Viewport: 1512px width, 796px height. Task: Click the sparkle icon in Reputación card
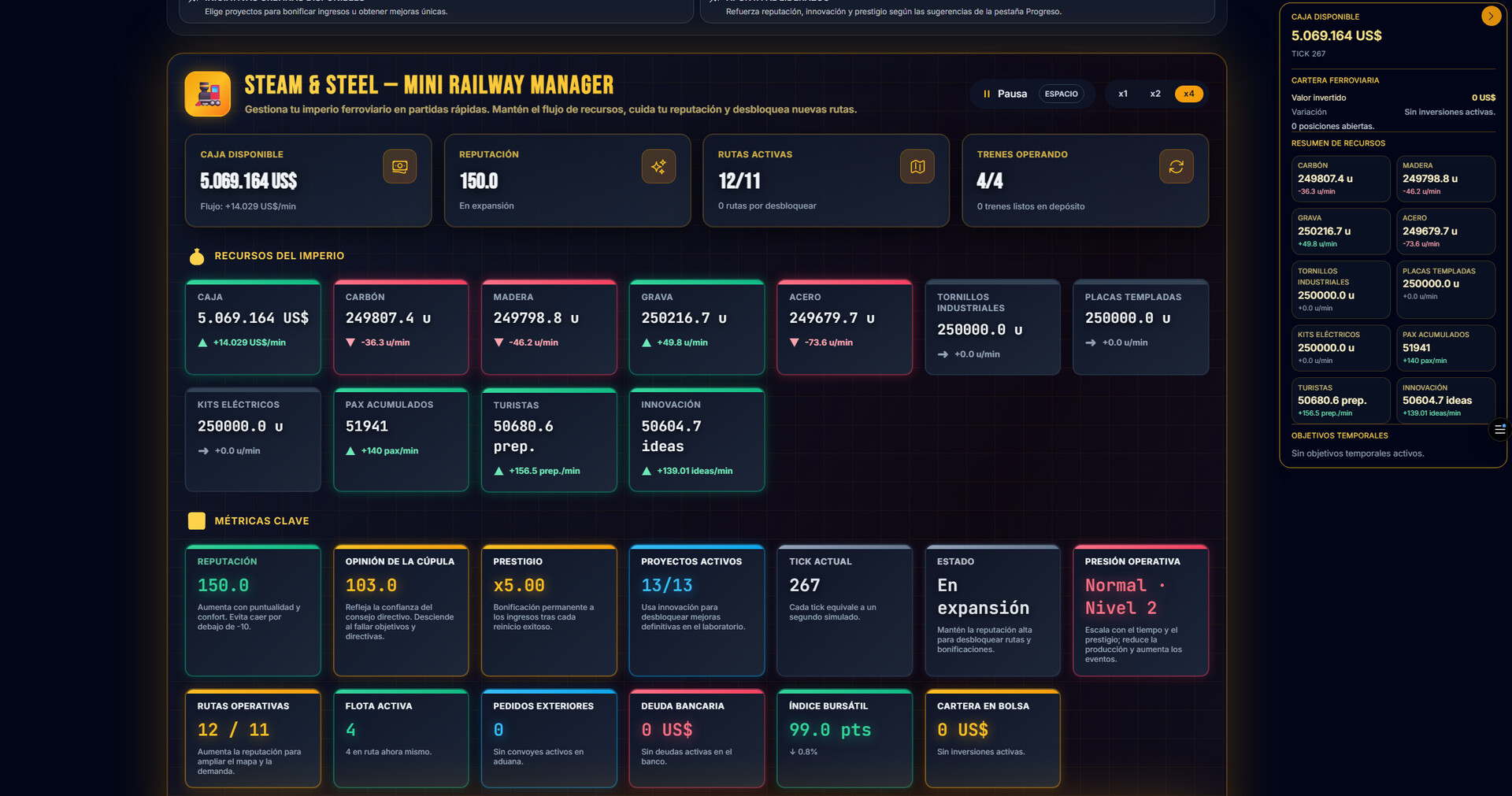point(658,166)
